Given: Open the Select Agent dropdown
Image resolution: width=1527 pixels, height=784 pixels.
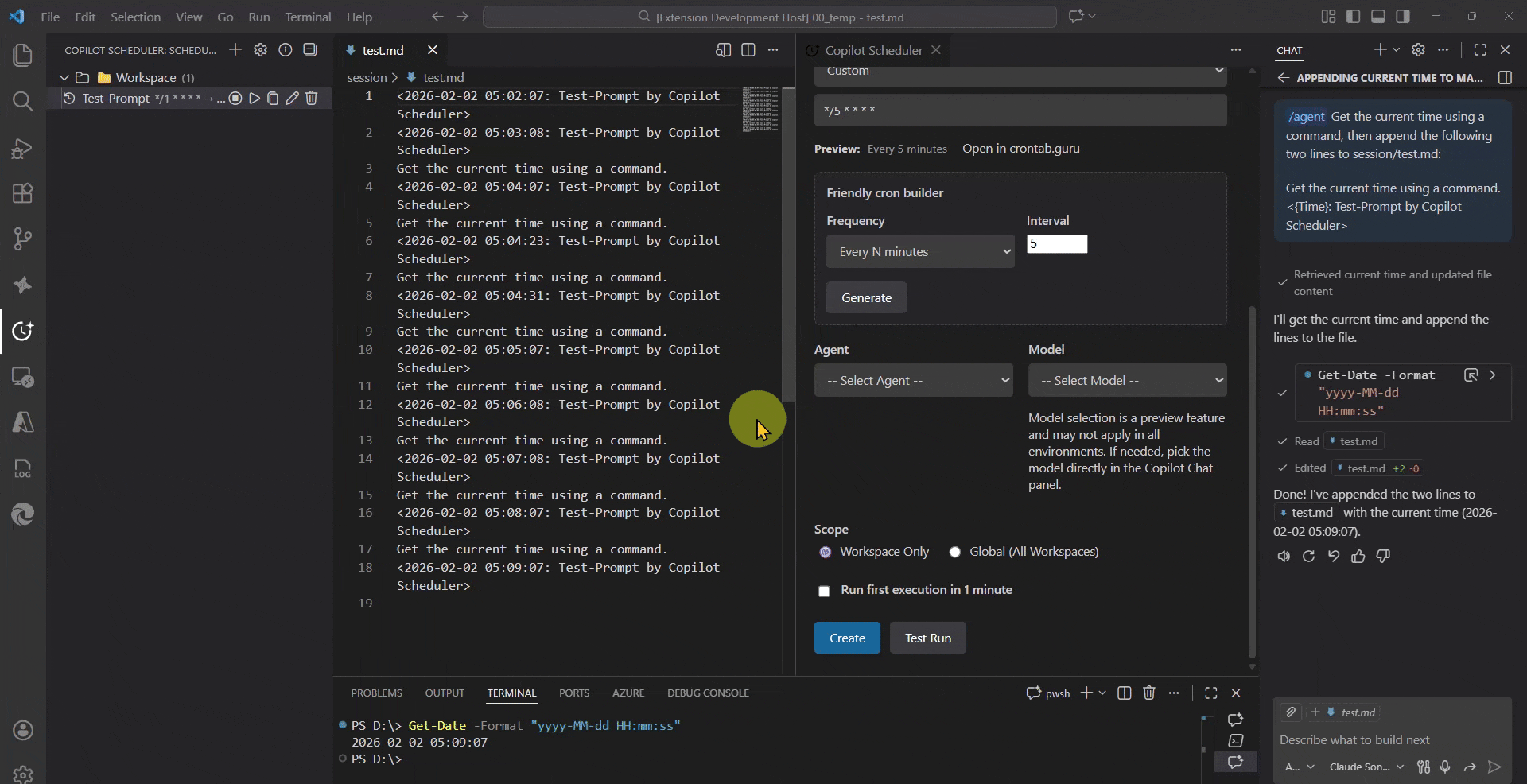Looking at the screenshot, I should click(914, 380).
